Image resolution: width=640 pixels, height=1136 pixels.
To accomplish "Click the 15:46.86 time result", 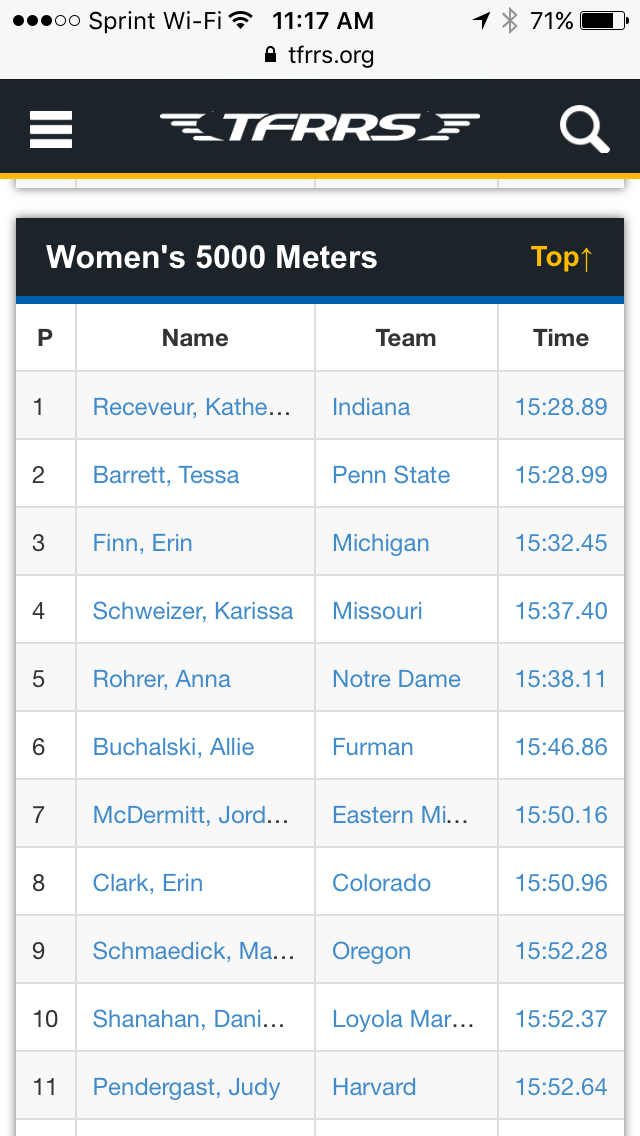I will (561, 747).
